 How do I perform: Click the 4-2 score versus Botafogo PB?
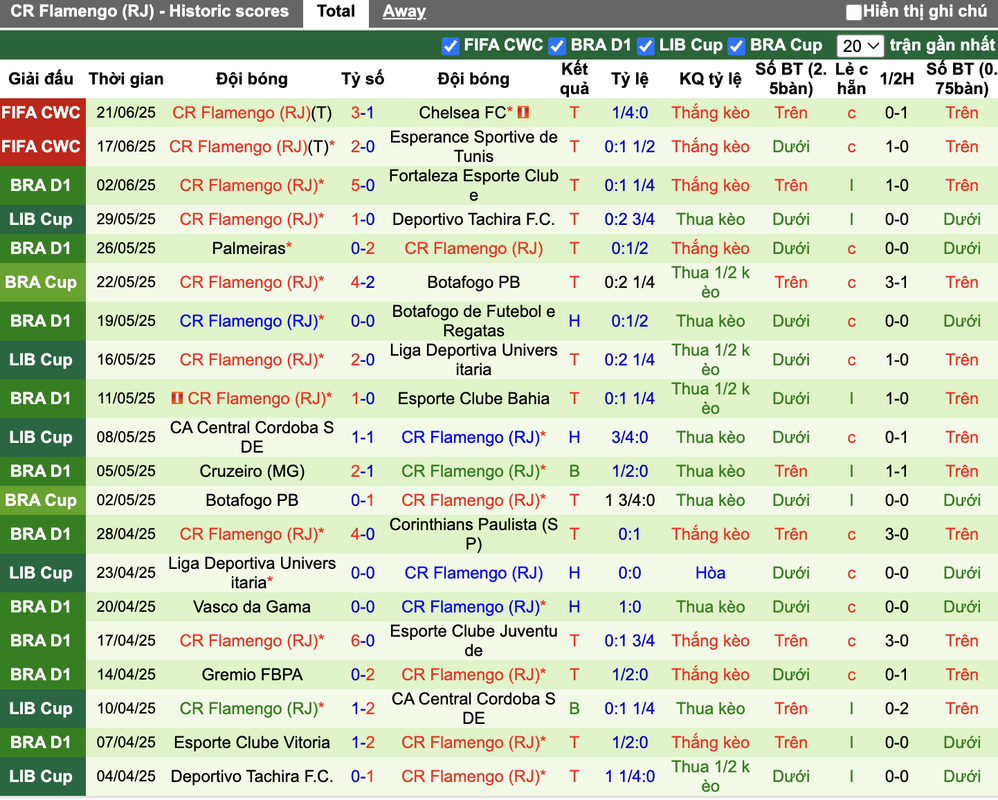[362, 282]
